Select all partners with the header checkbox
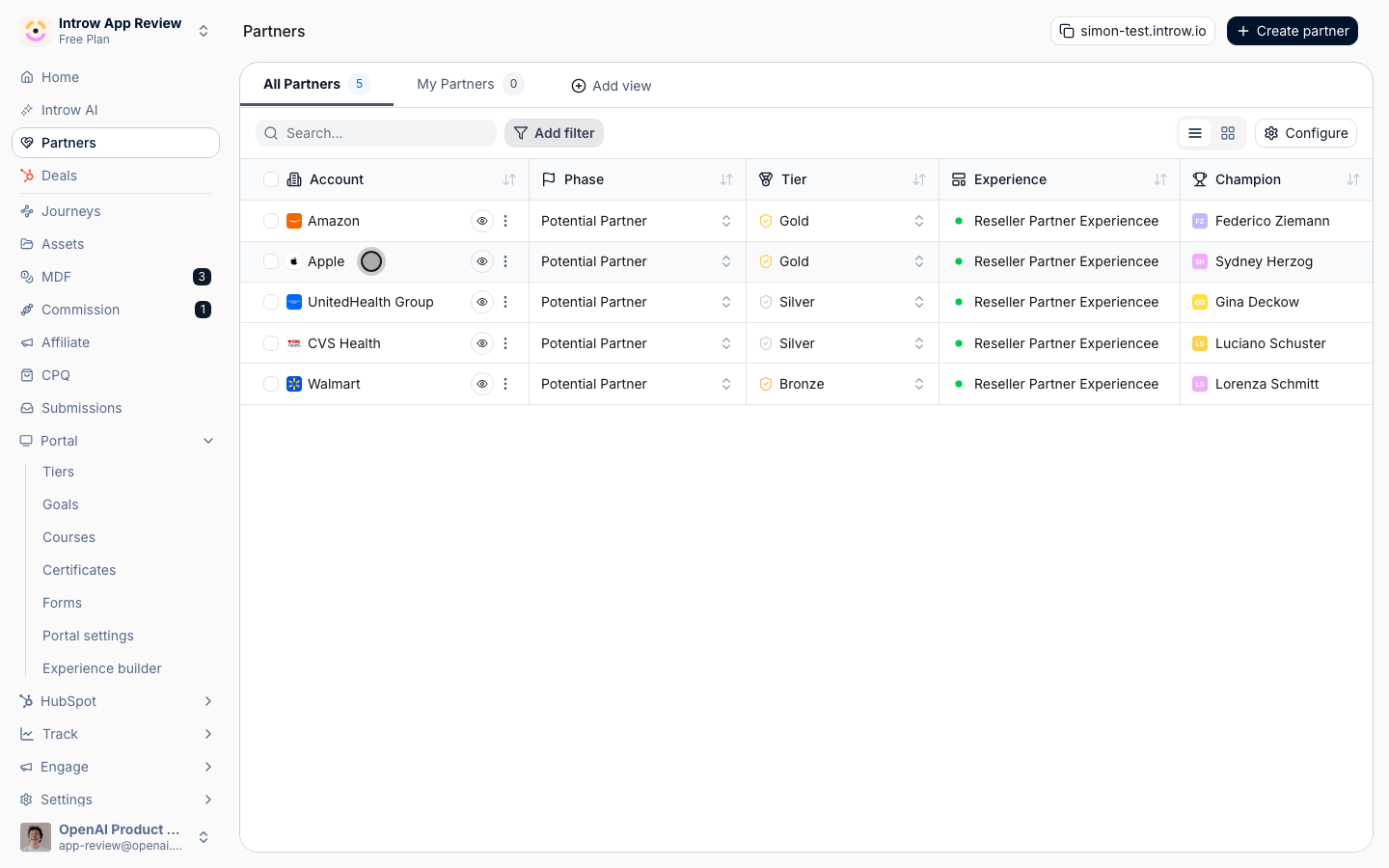Viewport: 1389px width, 868px height. point(271,179)
